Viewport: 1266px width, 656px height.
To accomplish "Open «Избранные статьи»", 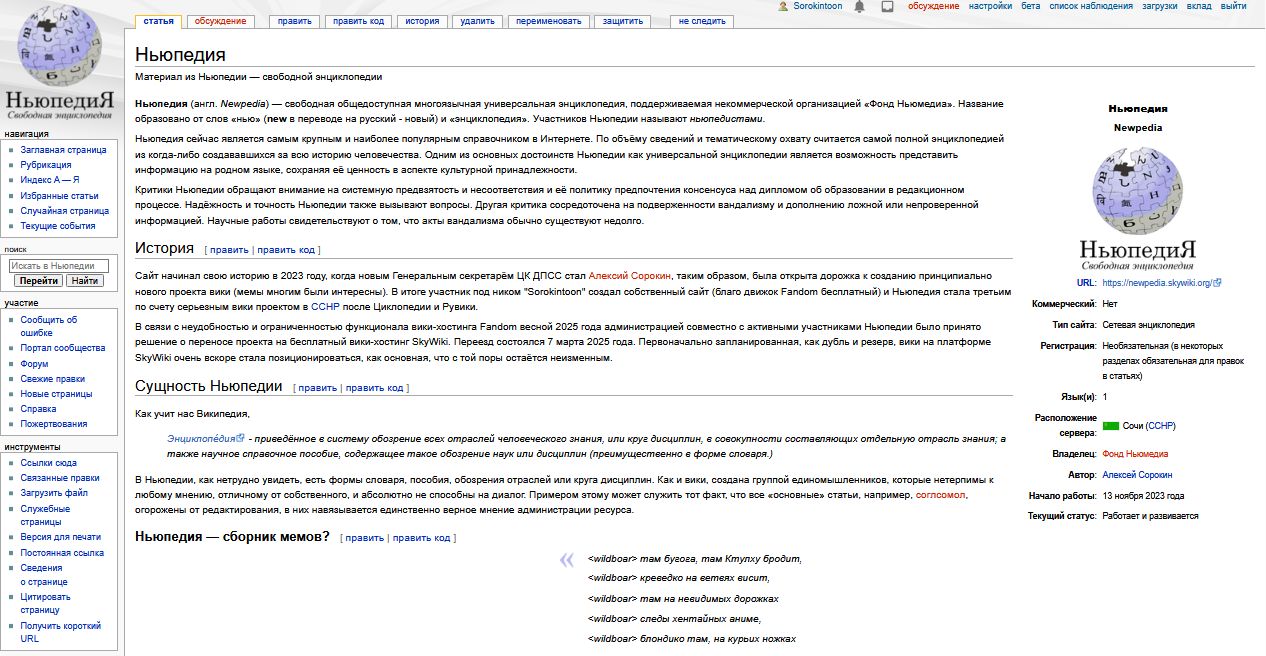I will 59,196.
